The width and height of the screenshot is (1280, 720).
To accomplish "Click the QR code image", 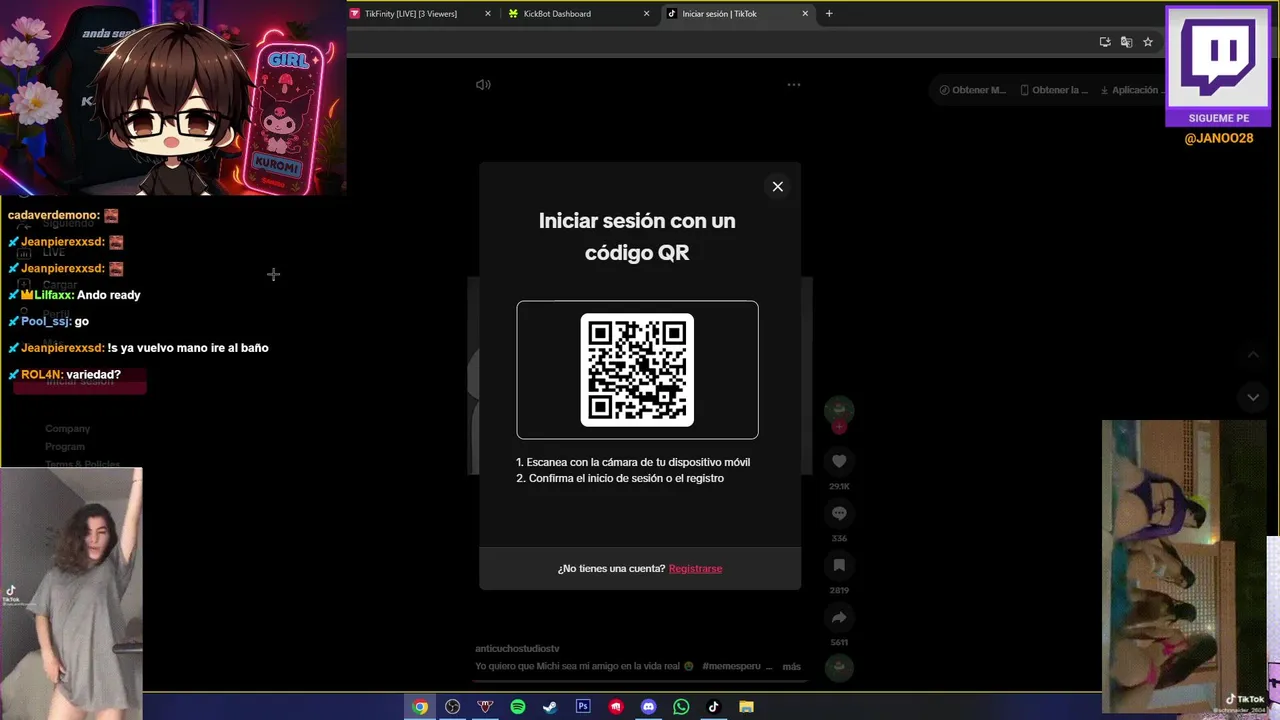I will coord(637,370).
